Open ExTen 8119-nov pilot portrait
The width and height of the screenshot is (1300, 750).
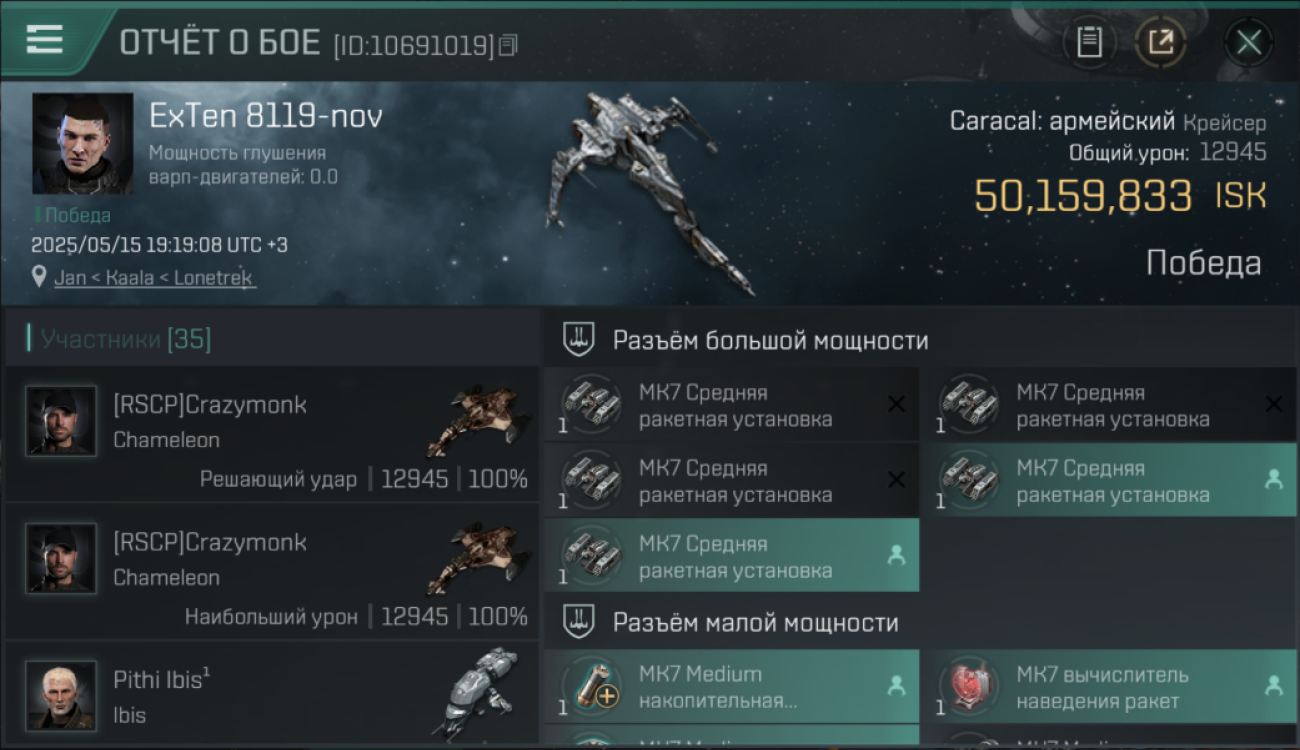tap(82, 144)
